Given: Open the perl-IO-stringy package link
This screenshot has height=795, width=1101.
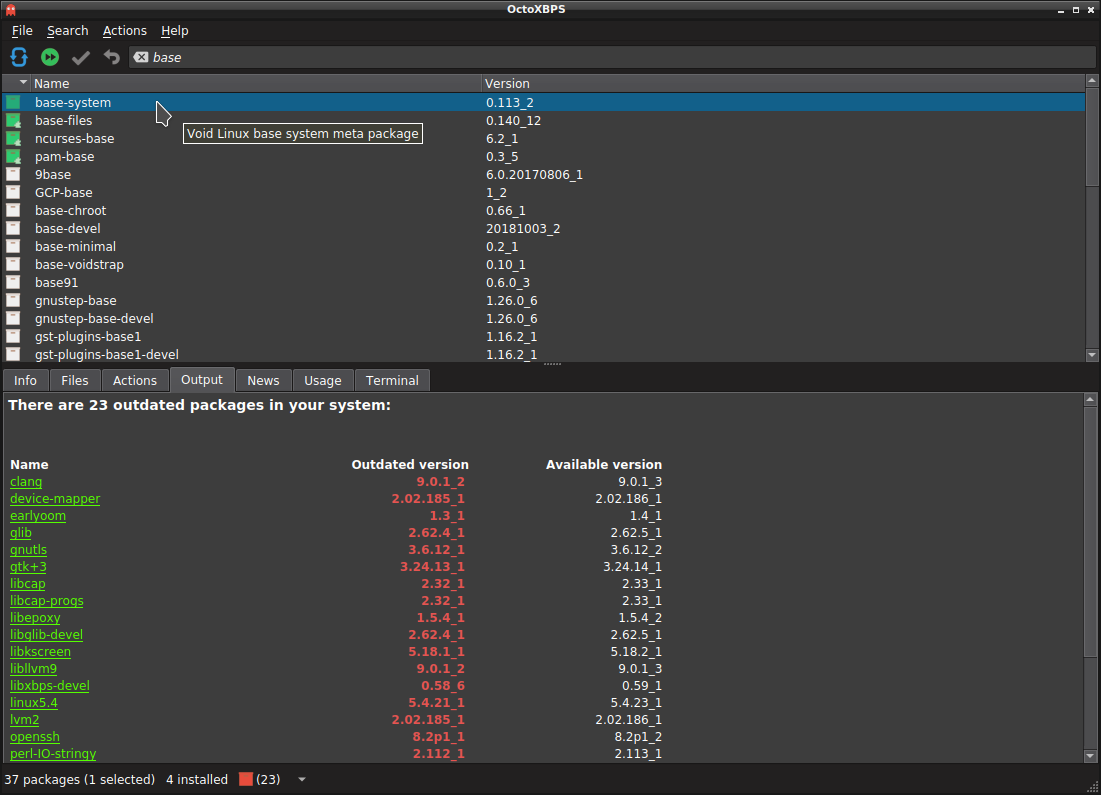Looking at the screenshot, I should tap(53, 753).
